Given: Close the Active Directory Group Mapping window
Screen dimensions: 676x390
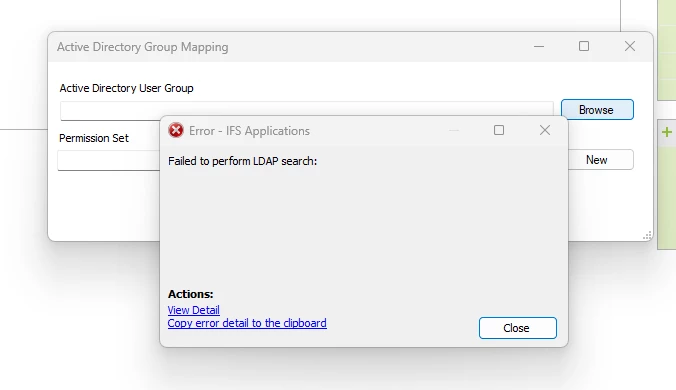Looking at the screenshot, I should 630,46.
